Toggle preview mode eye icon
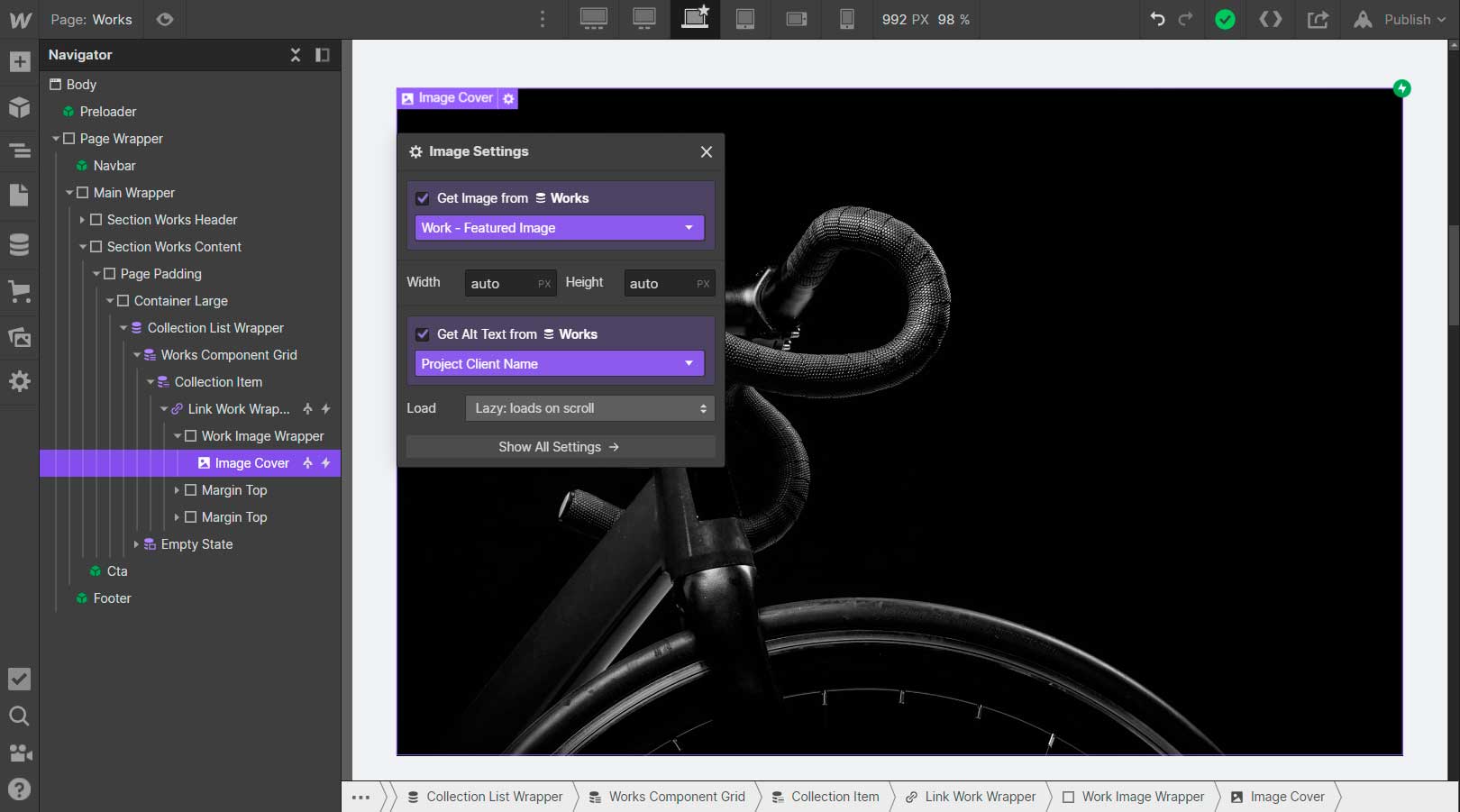1460x812 pixels. [164, 19]
